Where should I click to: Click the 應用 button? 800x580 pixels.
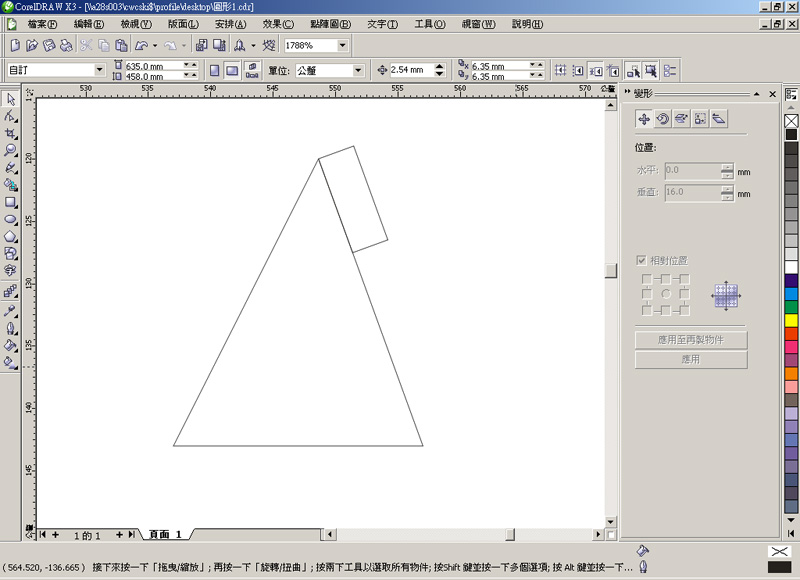coord(691,360)
